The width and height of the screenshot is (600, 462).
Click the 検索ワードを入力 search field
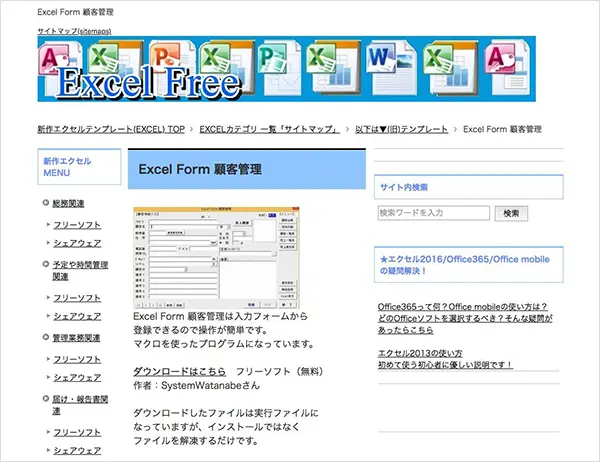coord(433,213)
